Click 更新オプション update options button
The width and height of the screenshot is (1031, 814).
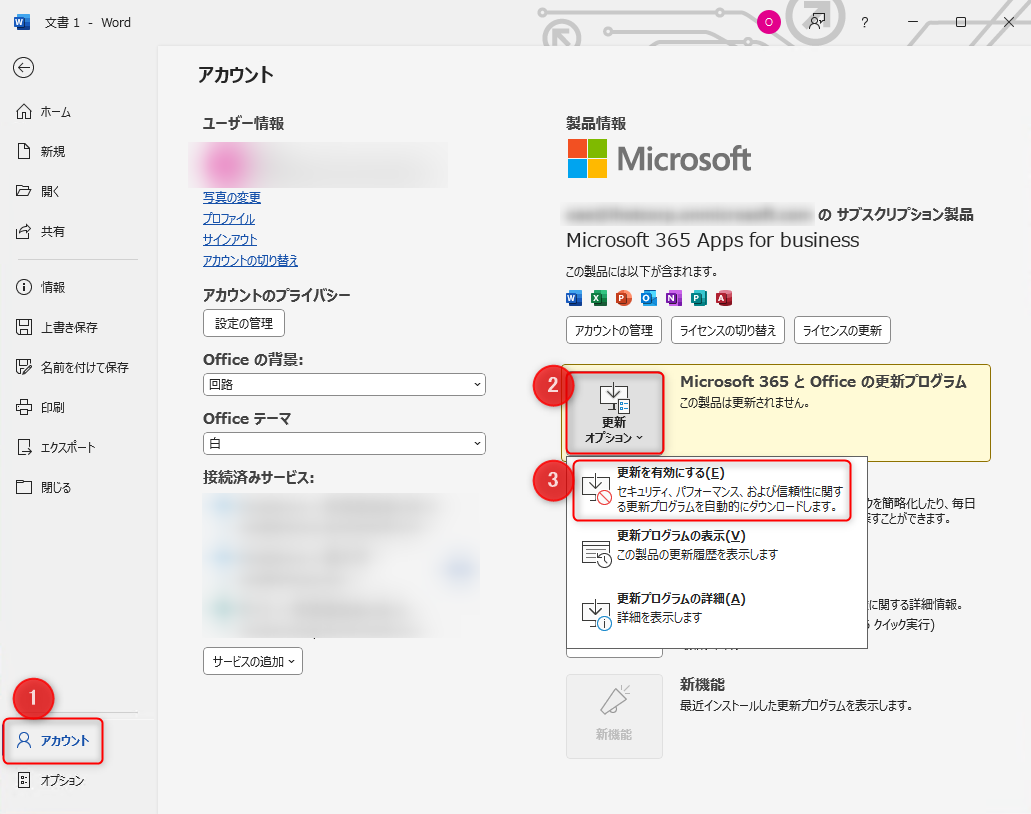coord(614,413)
